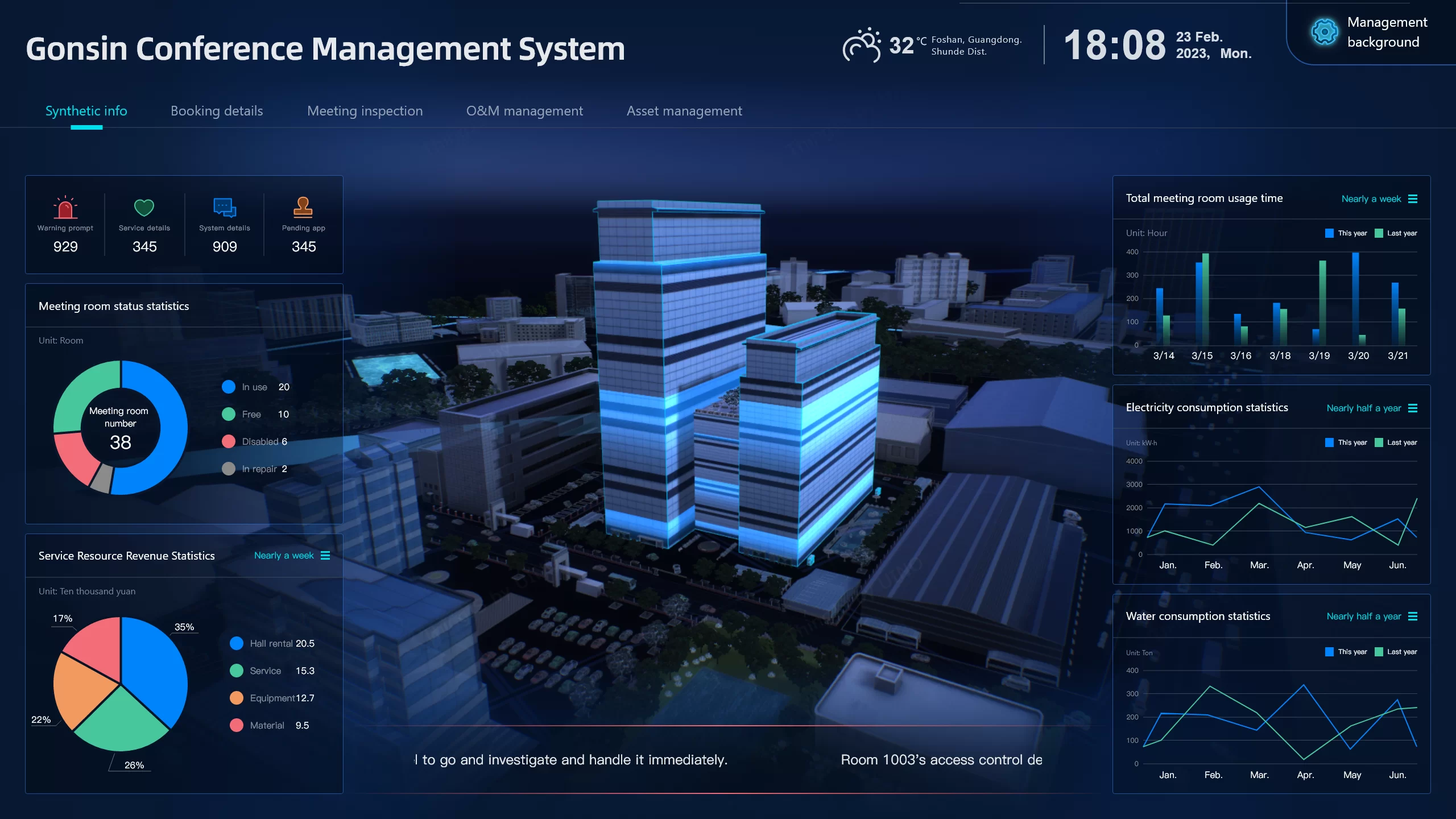The image size is (1456, 819).
Task: Open the Asset management tab
Action: click(684, 111)
